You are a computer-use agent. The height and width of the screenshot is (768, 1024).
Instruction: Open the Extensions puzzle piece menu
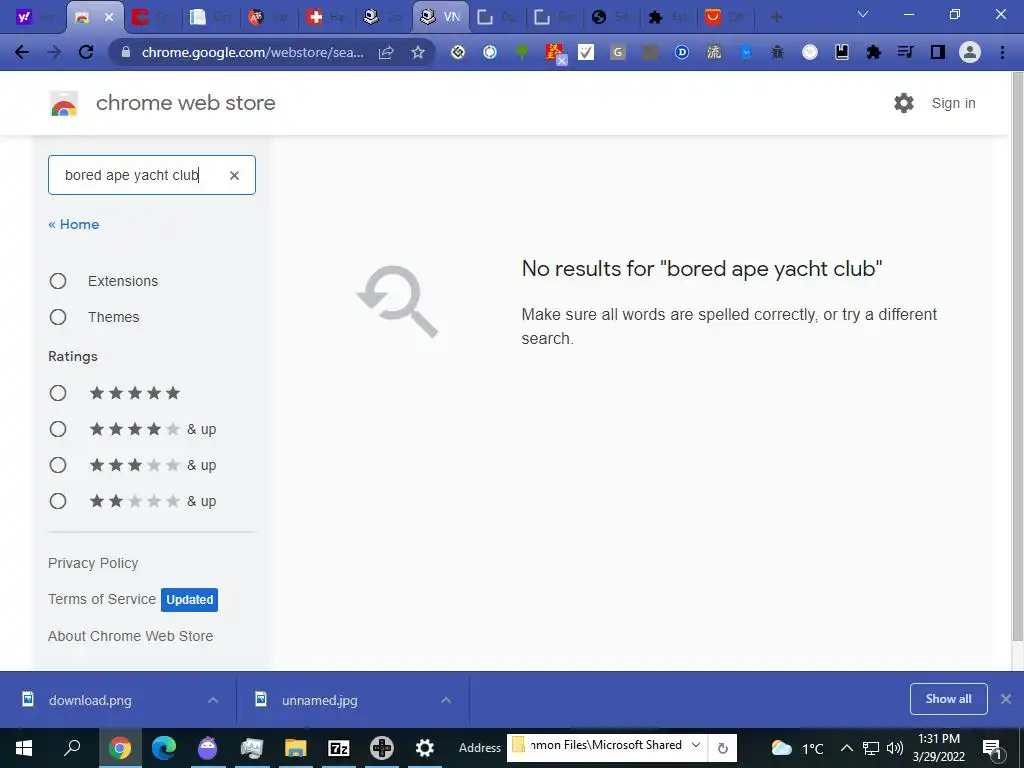tap(873, 52)
